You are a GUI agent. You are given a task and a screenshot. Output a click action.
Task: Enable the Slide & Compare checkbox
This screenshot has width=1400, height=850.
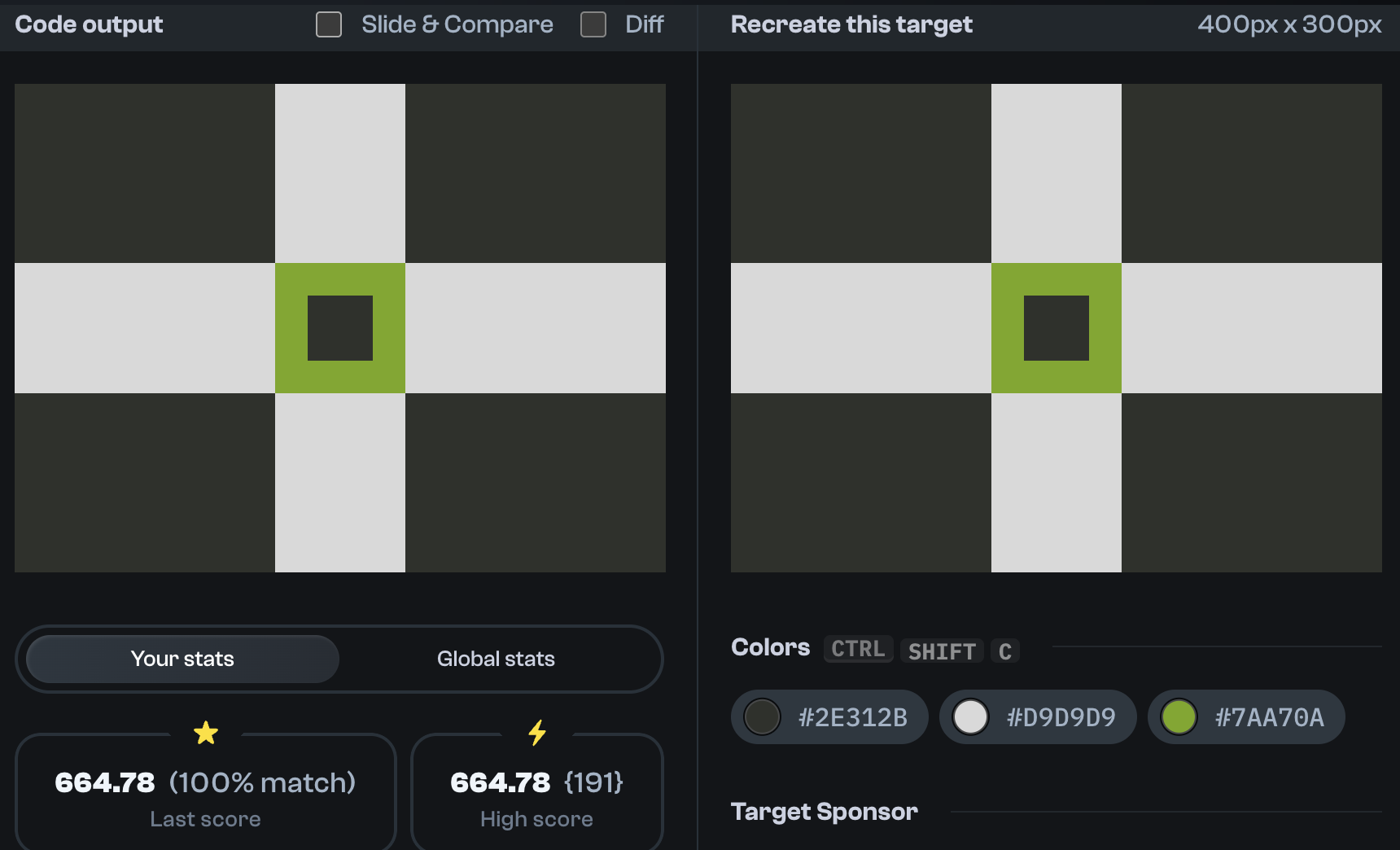(329, 24)
